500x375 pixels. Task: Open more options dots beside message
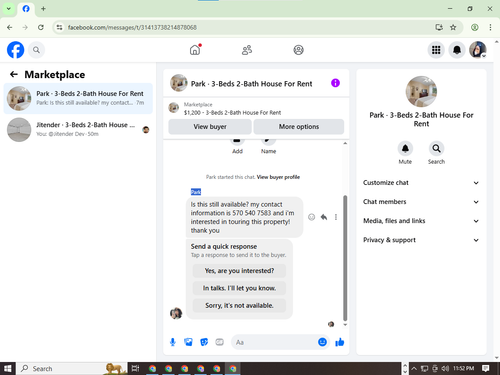336,217
